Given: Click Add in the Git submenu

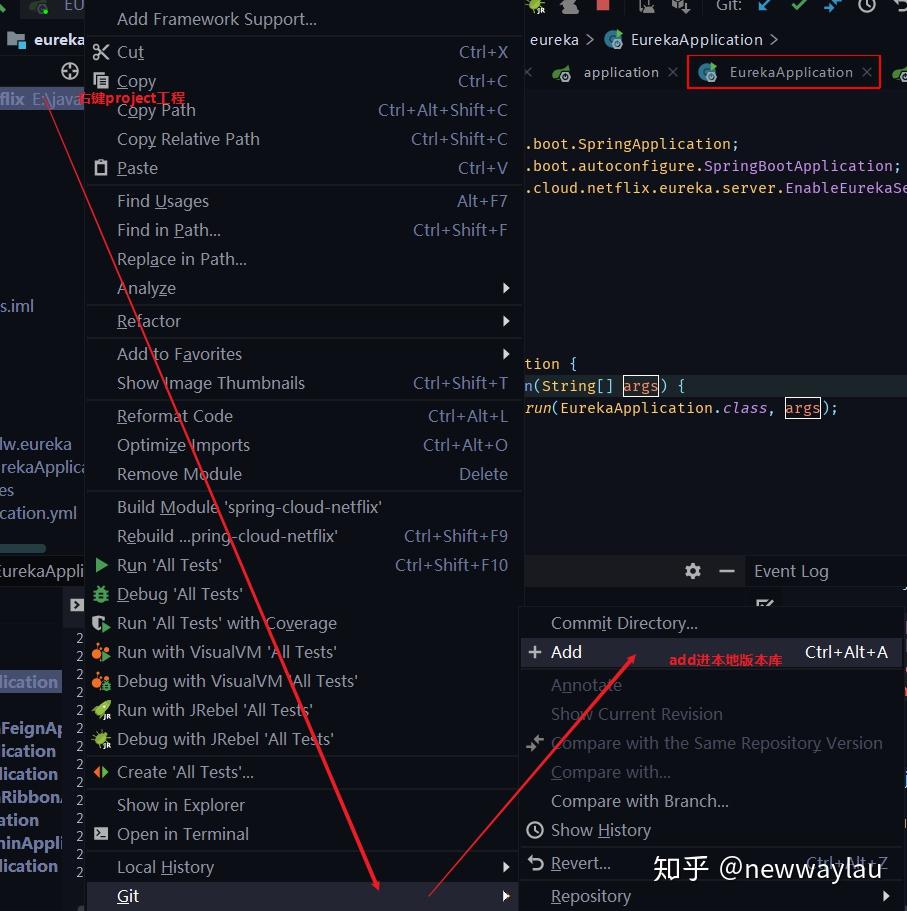Looking at the screenshot, I should (x=711, y=652).
